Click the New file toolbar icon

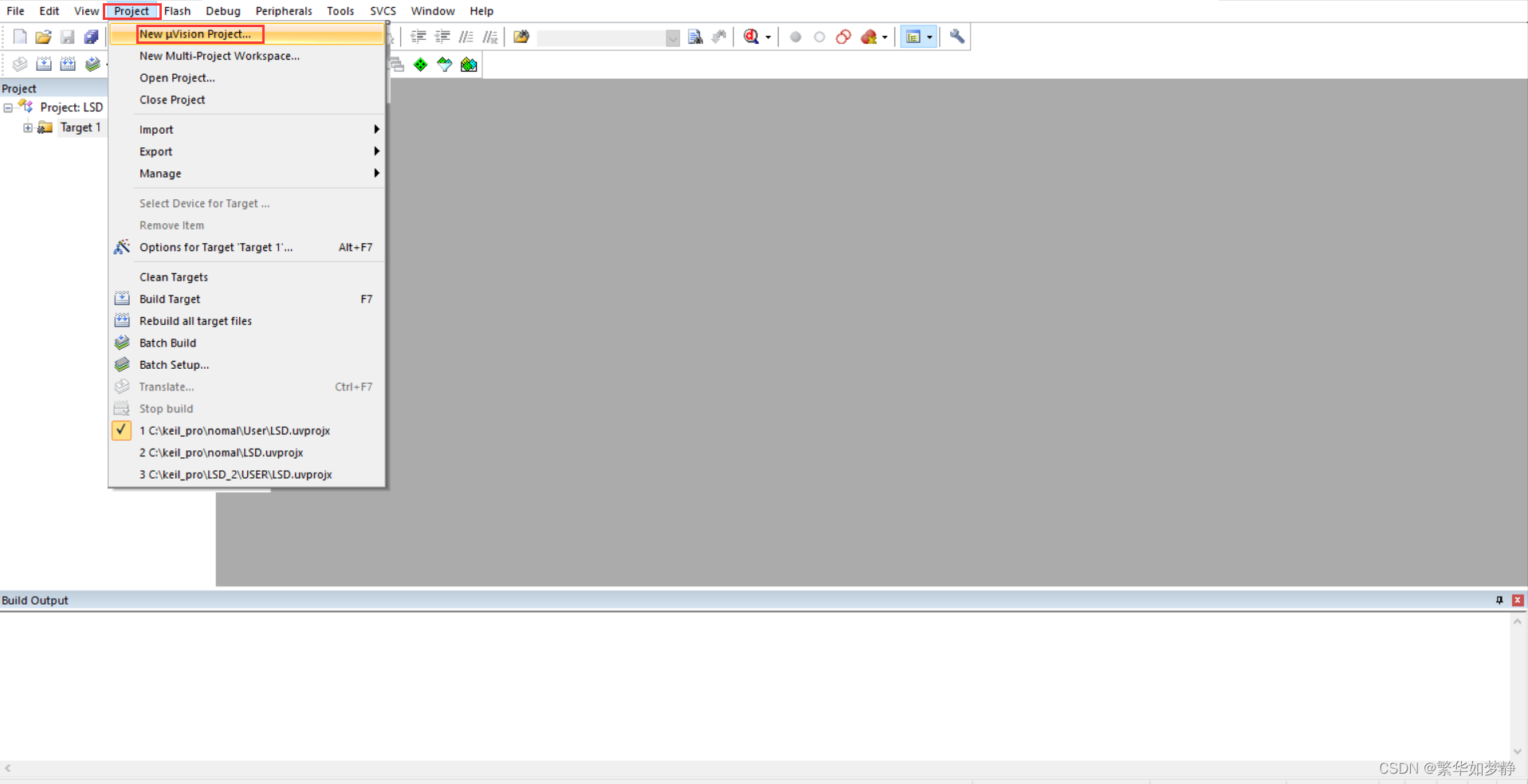pos(20,37)
